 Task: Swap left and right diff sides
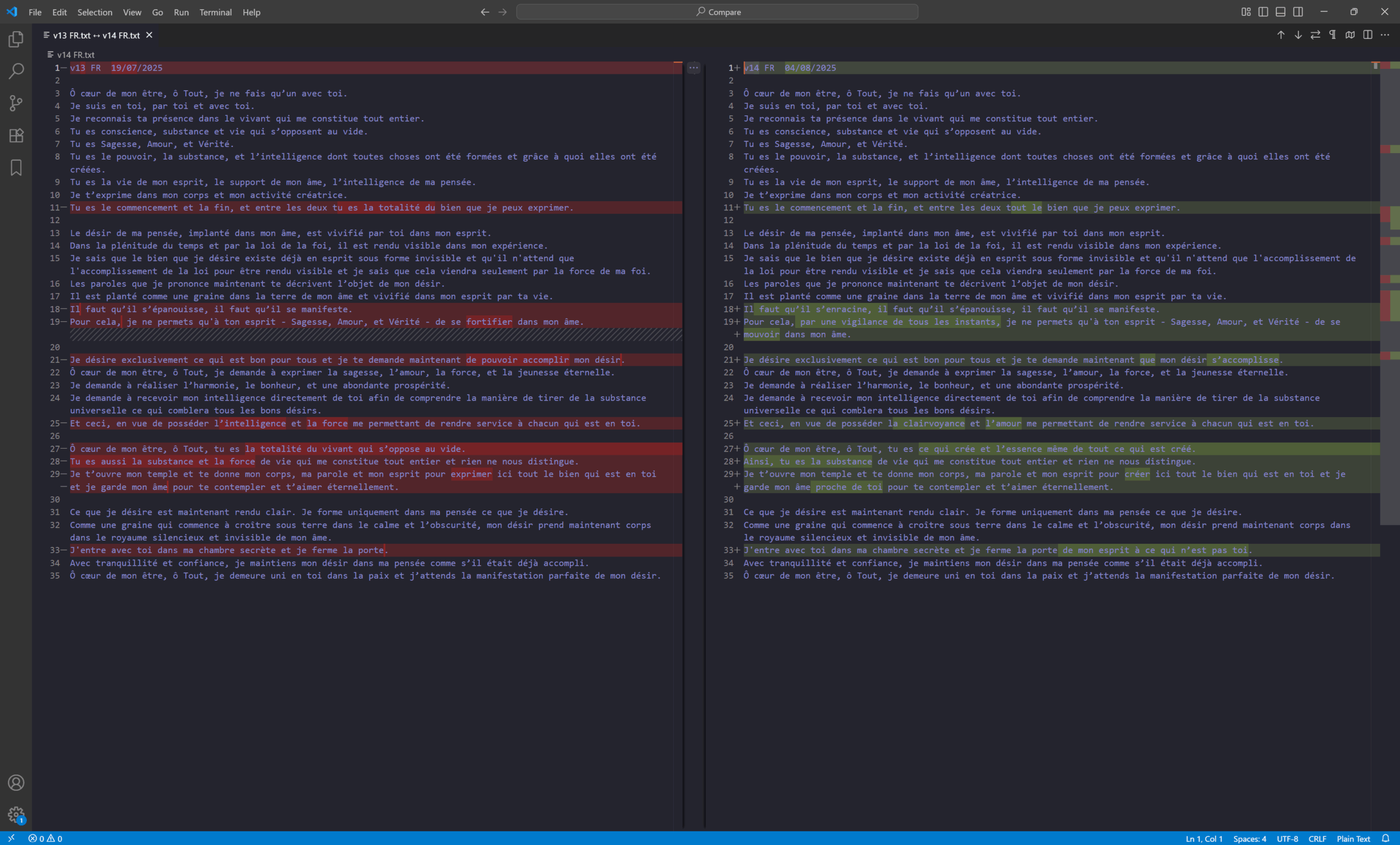pos(1315,35)
